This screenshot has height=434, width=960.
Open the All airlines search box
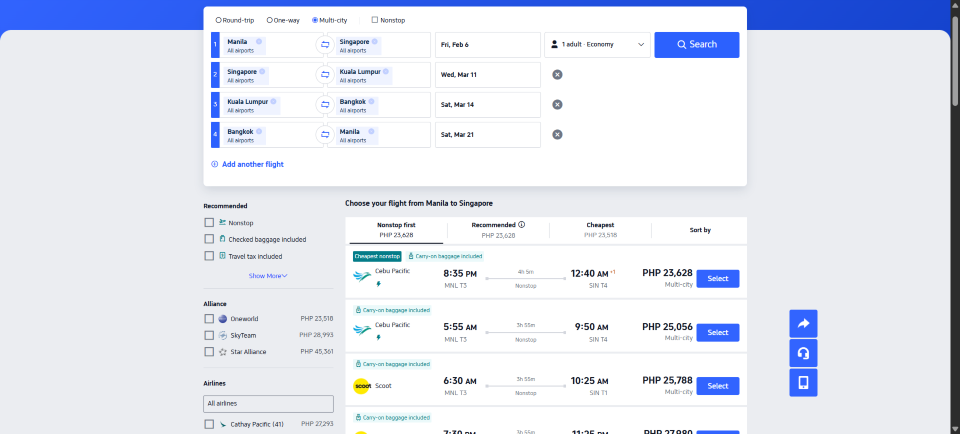click(x=268, y=404)
